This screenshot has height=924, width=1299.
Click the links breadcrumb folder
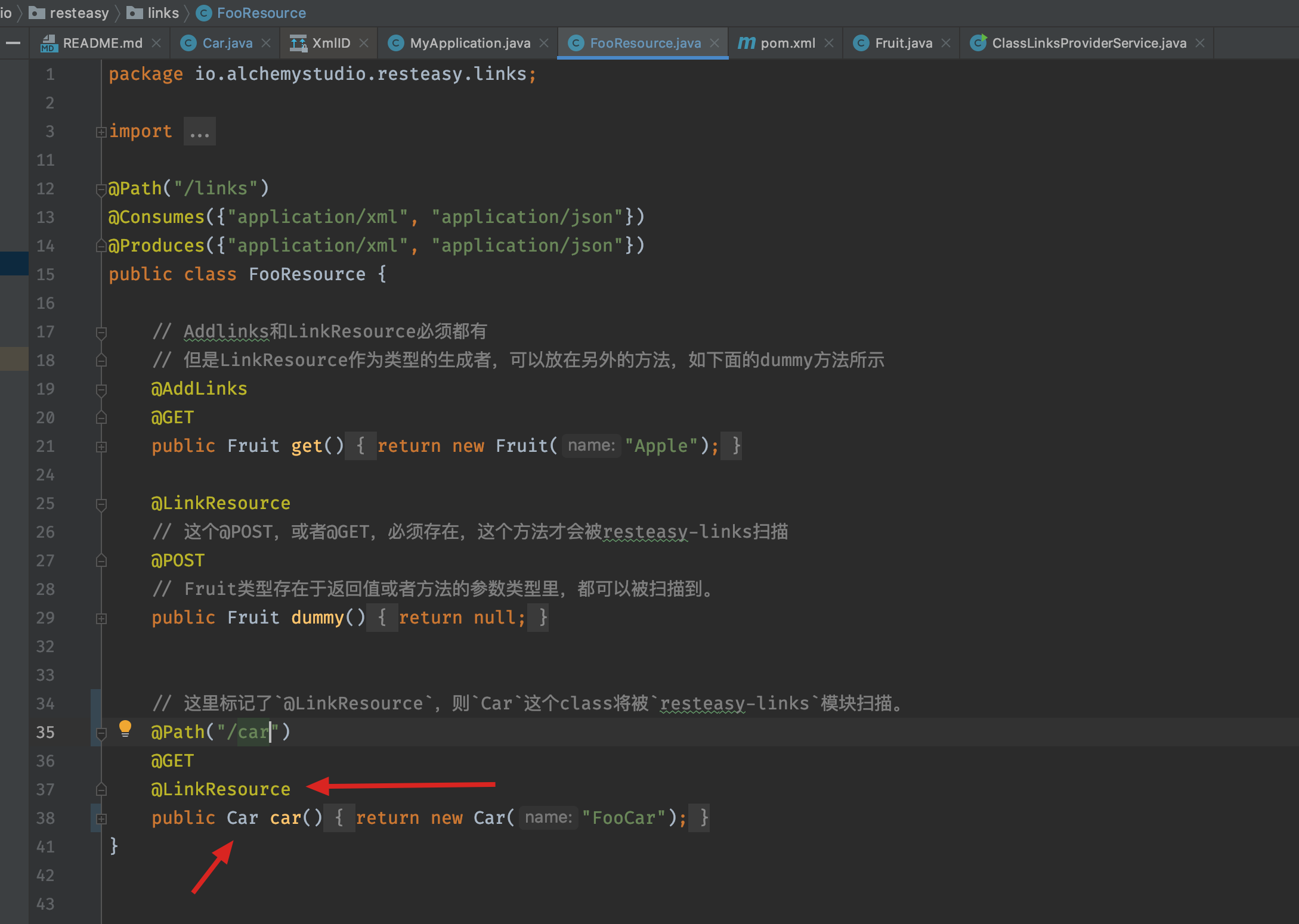click(x=162, y=13)
